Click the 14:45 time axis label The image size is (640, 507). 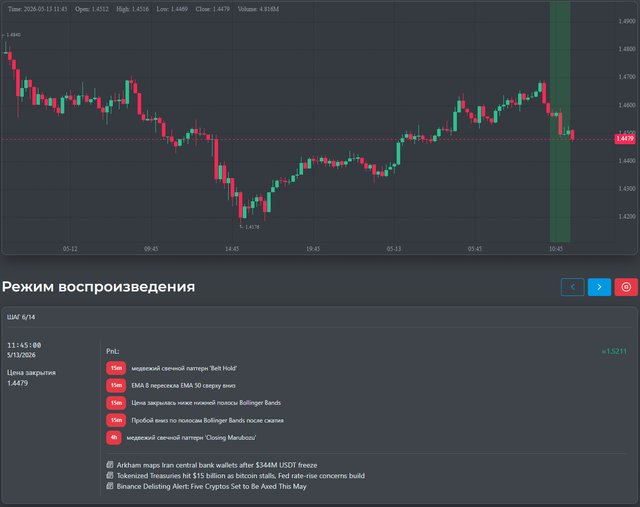pyautogui.click(x=232, y=249)
